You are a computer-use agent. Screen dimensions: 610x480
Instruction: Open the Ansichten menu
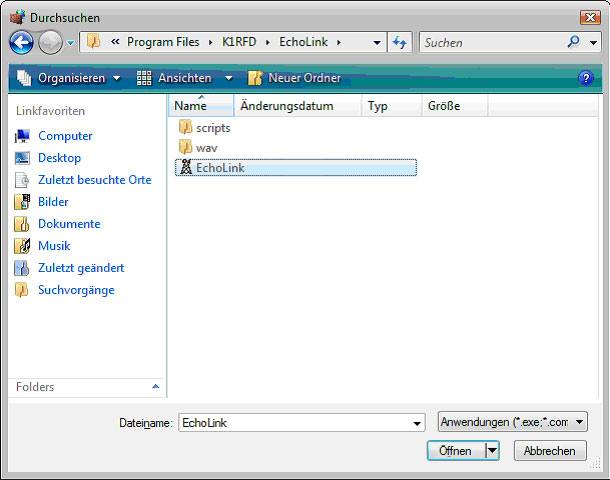[184, 78]
